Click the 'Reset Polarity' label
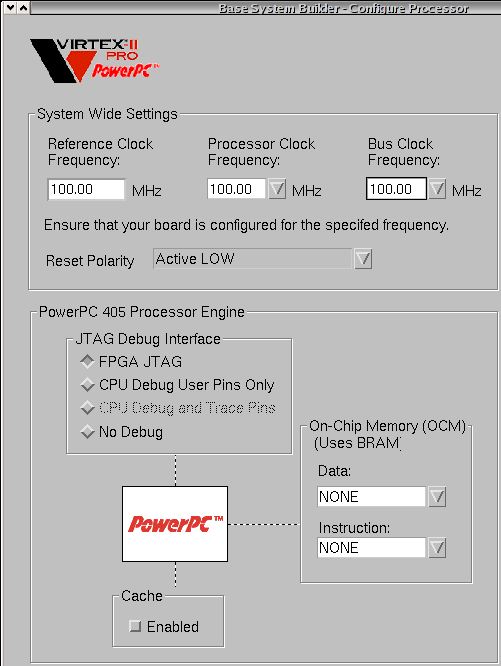 [x=90, y=260]
